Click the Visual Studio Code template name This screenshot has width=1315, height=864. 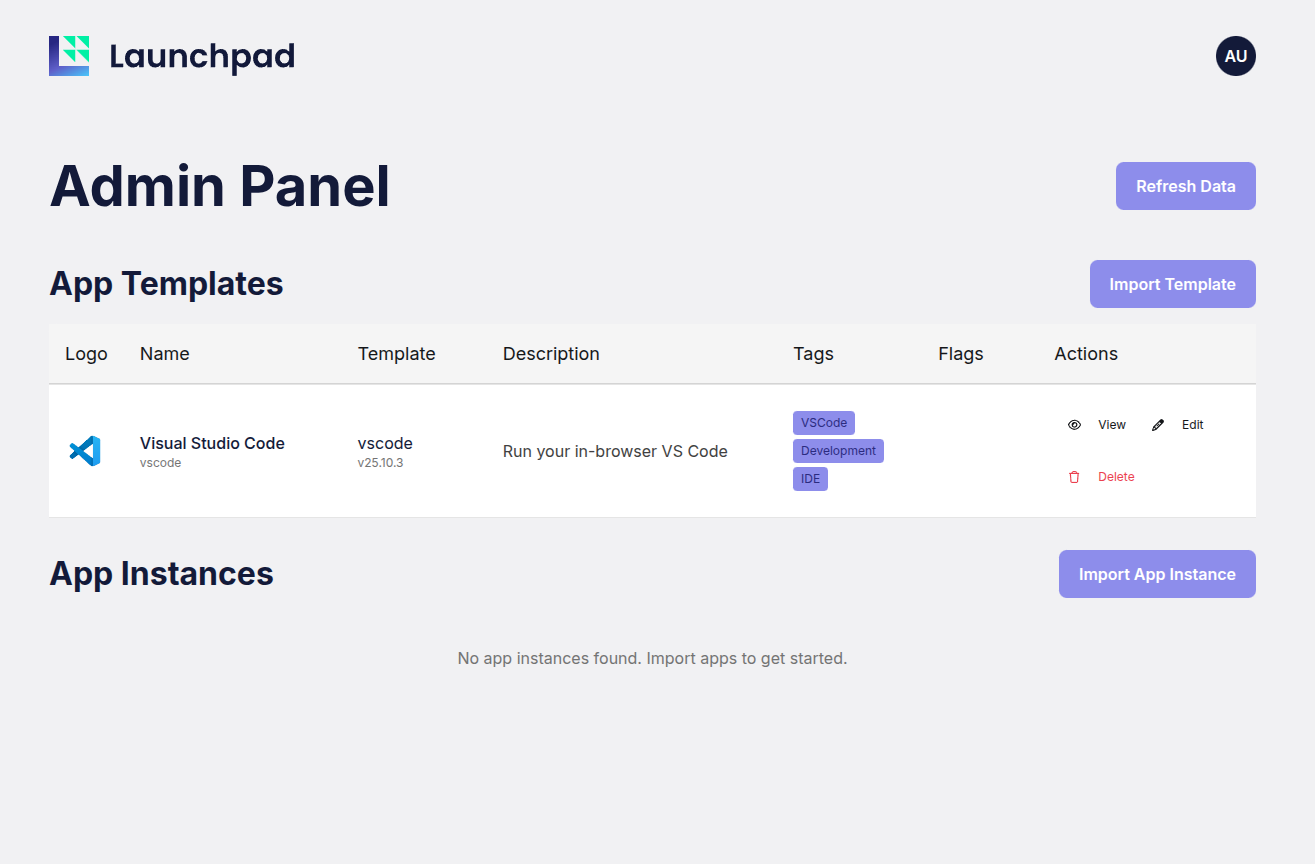click(212, 443)
